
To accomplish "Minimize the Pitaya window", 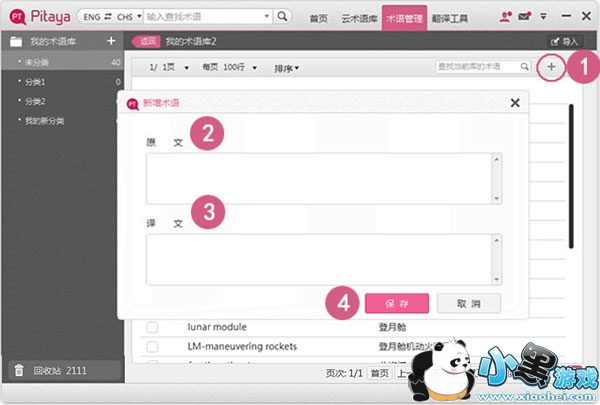I will [566, 16].
